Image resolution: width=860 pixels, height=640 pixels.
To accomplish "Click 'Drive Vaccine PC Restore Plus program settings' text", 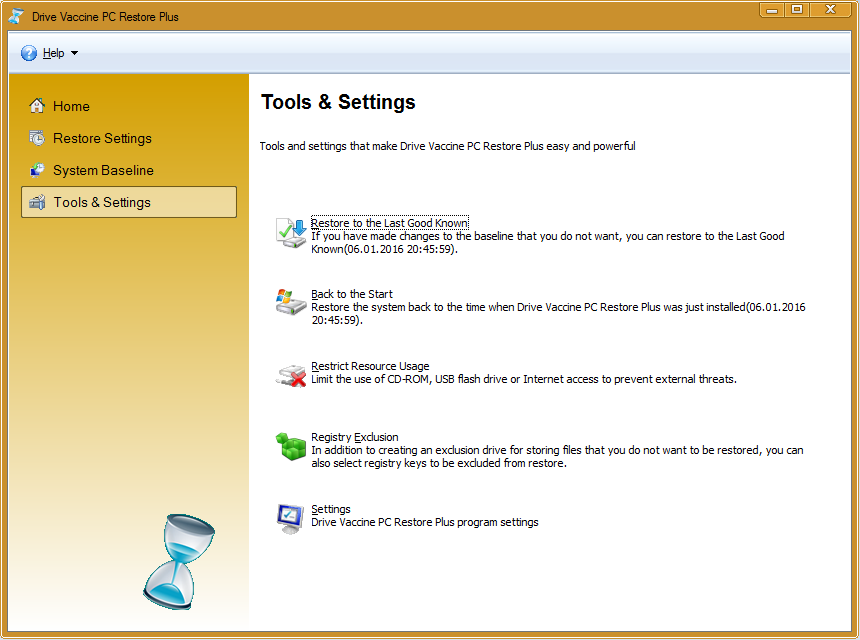I will point(425,522).
